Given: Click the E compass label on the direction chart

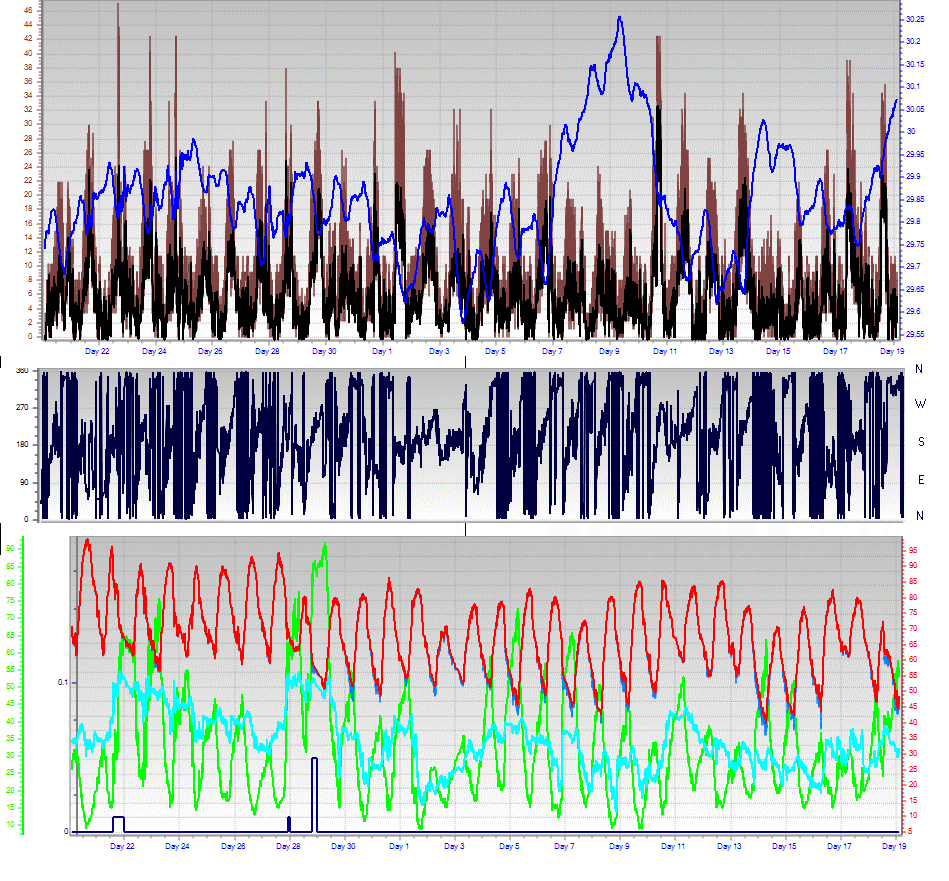Looking at the screenshot, I should [921, 480].
